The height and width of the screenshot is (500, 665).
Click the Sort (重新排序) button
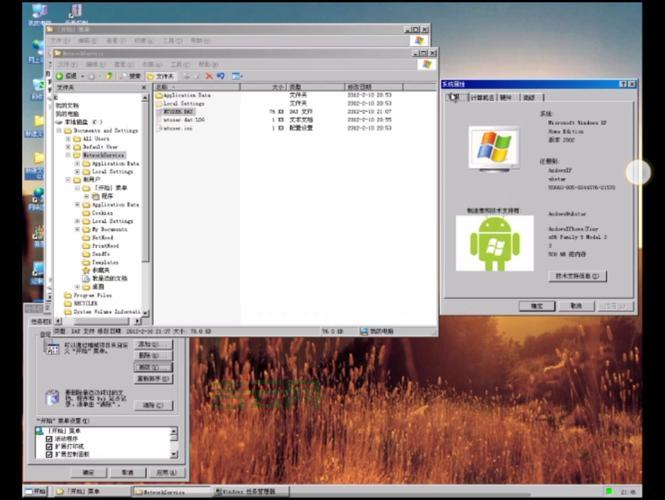153,379
